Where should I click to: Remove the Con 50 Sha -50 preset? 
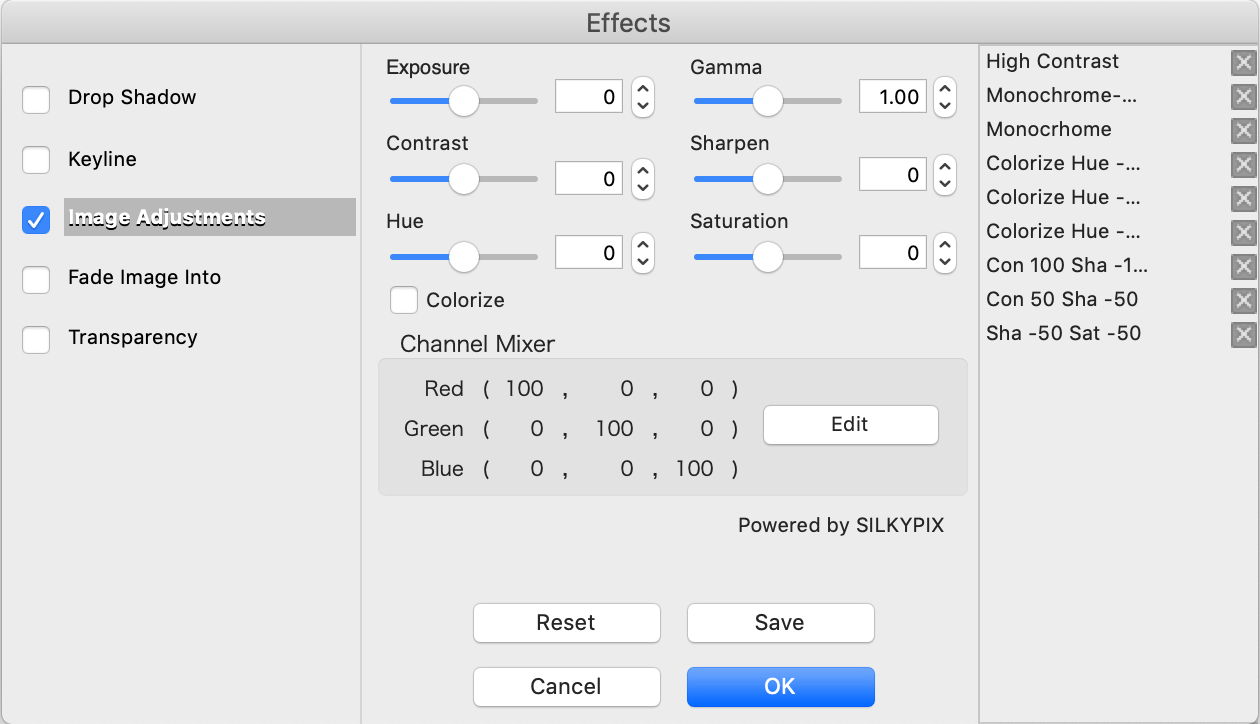(1243, 300)
